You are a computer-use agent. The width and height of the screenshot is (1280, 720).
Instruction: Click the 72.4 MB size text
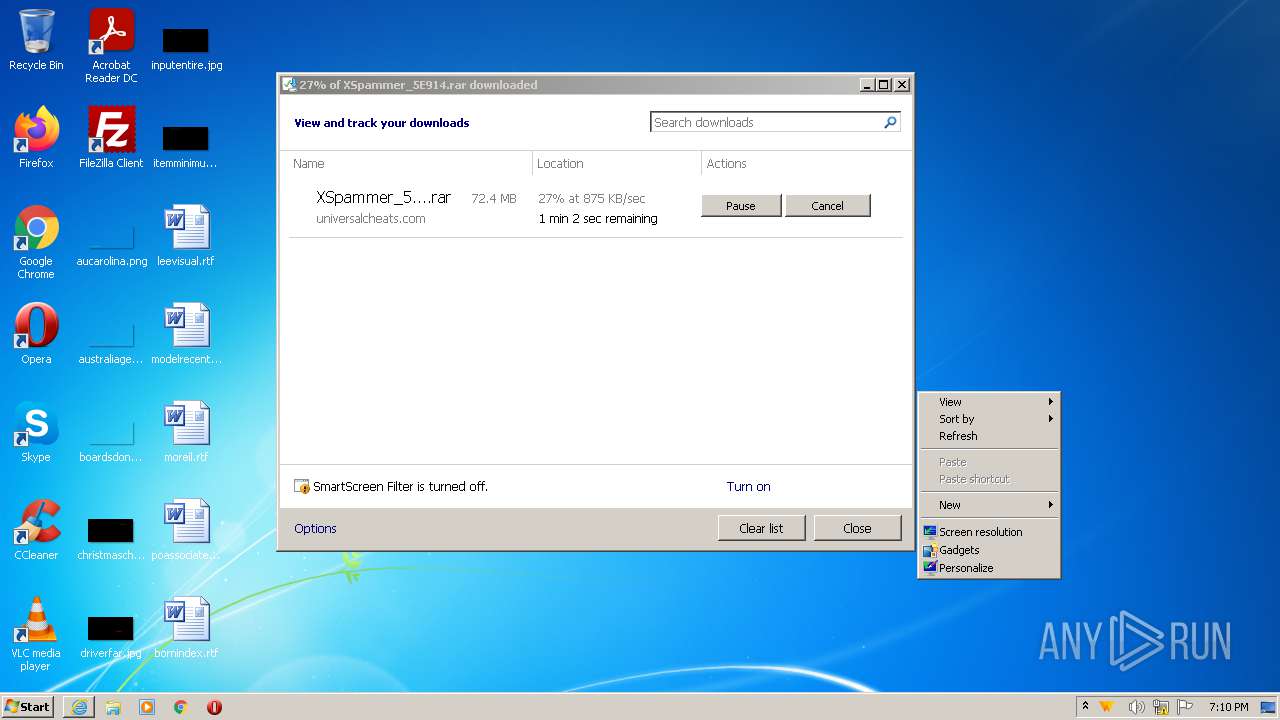click(494, 198)
